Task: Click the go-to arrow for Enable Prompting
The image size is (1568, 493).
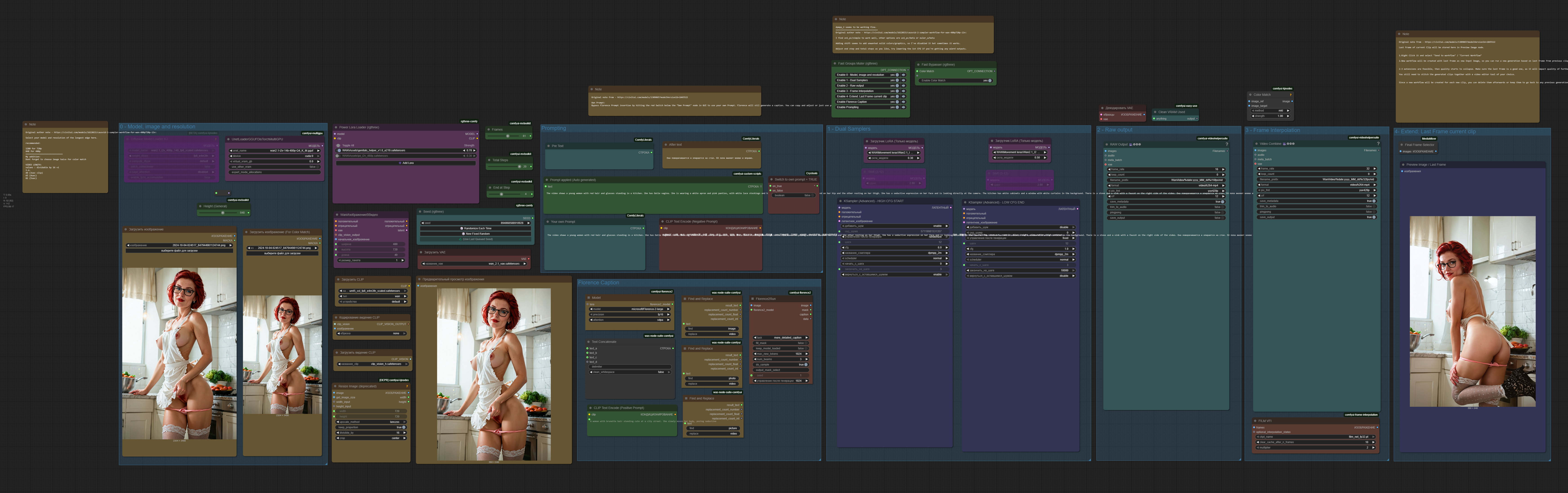Action: pyautogui.click(x=903, y=107)
